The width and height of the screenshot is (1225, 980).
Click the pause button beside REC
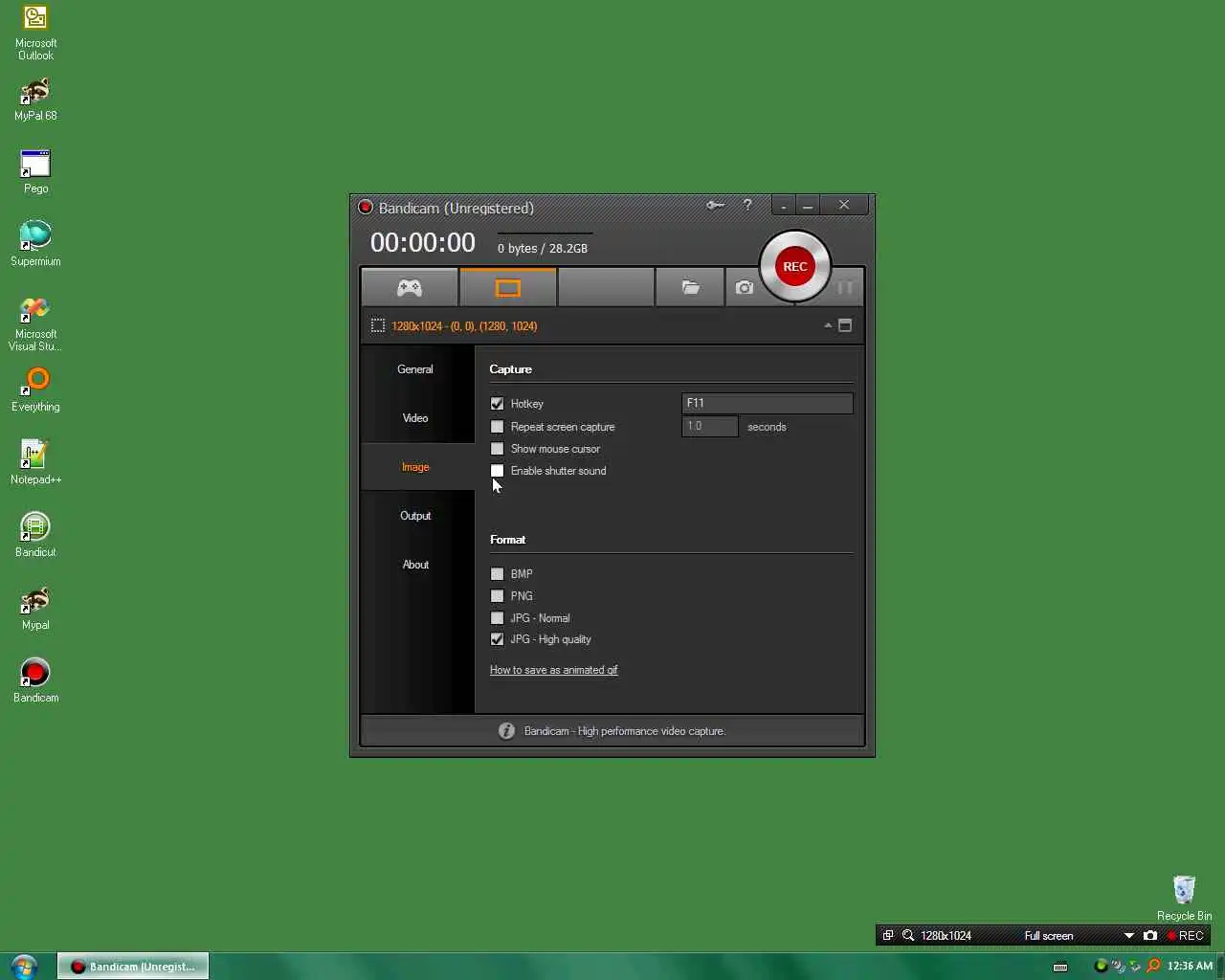coord(845,287)
